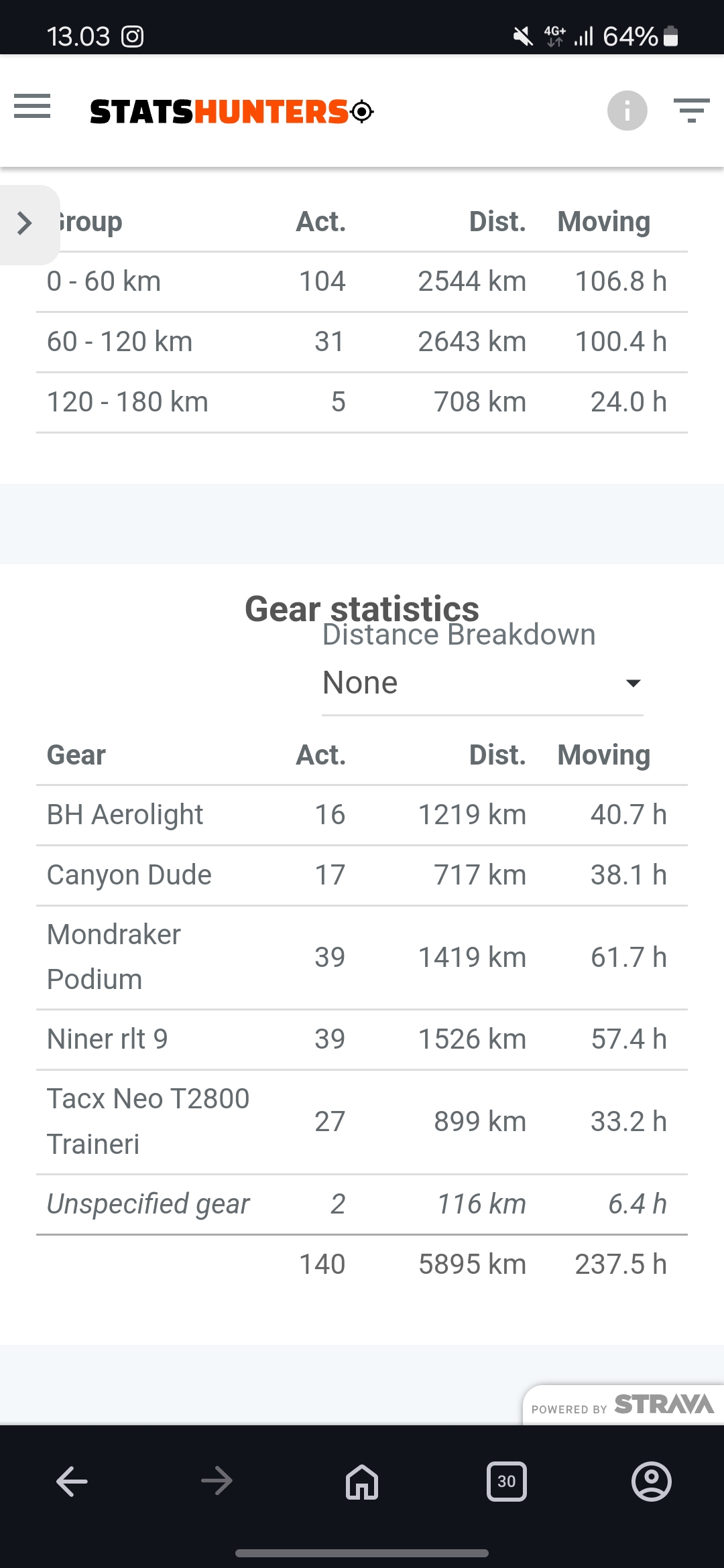Sort gear table by Act. header
Screen dimensions: 724x1568
pos(321,755)
